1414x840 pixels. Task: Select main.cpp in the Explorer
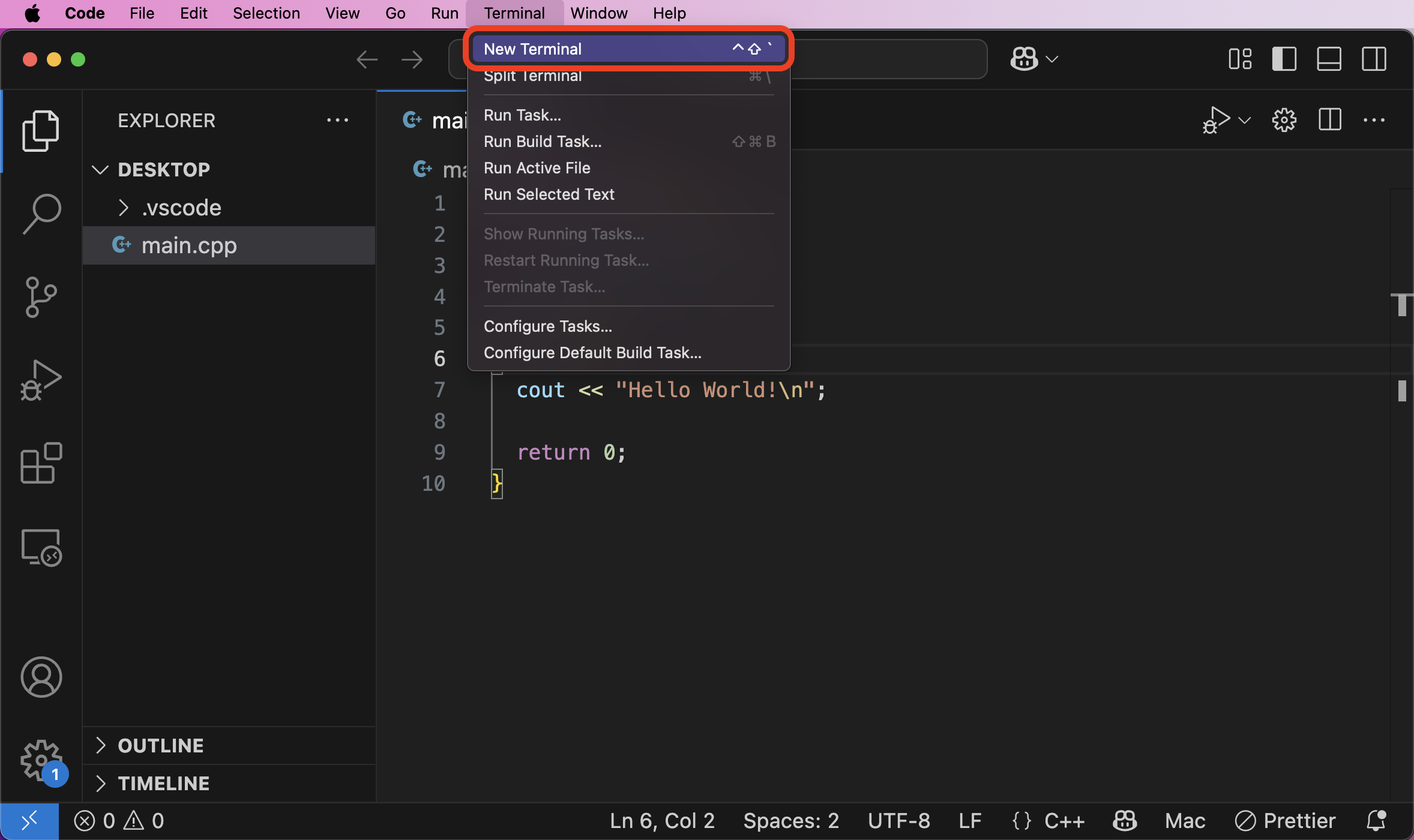[189, 245]
